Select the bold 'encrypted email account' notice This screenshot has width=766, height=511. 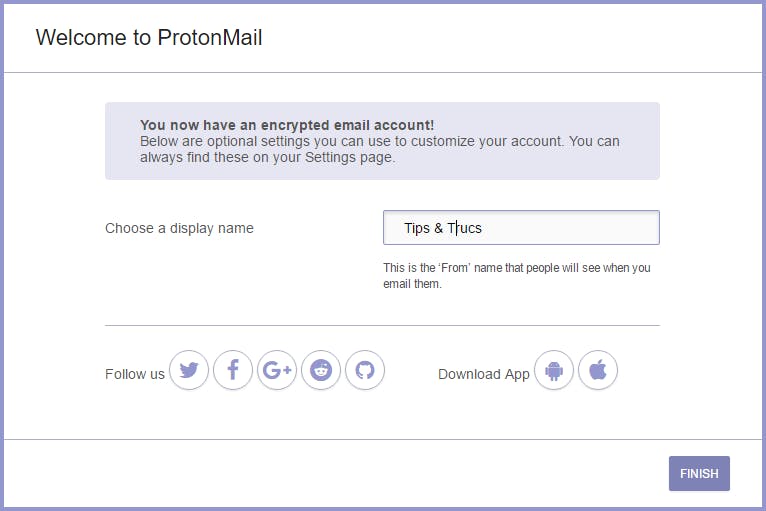287,125
